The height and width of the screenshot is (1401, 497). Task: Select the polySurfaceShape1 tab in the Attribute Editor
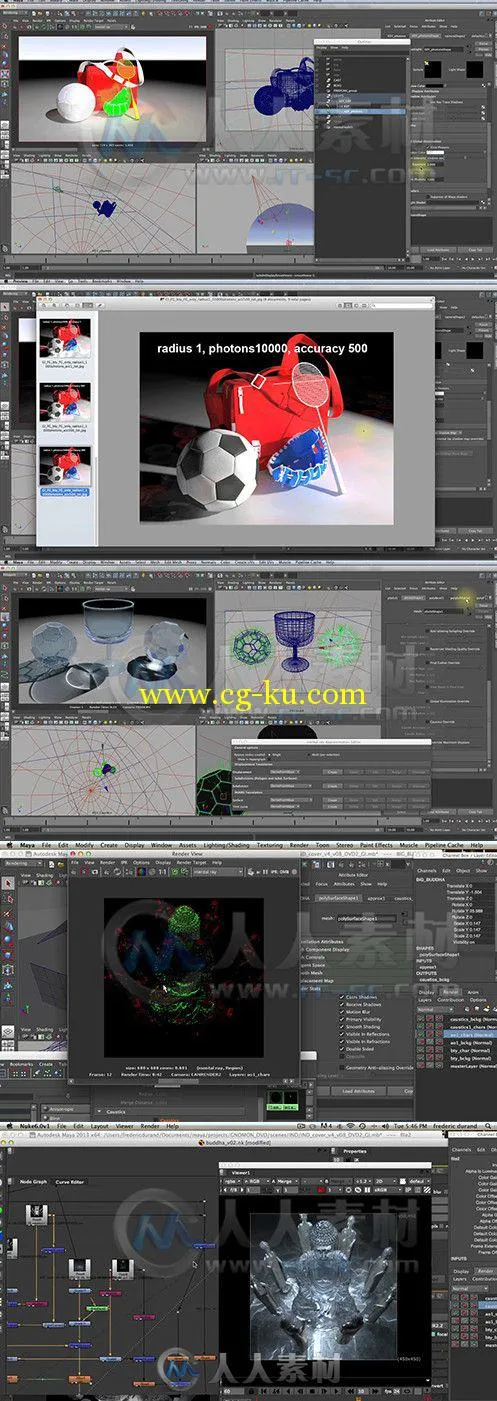tap(338, 899)
